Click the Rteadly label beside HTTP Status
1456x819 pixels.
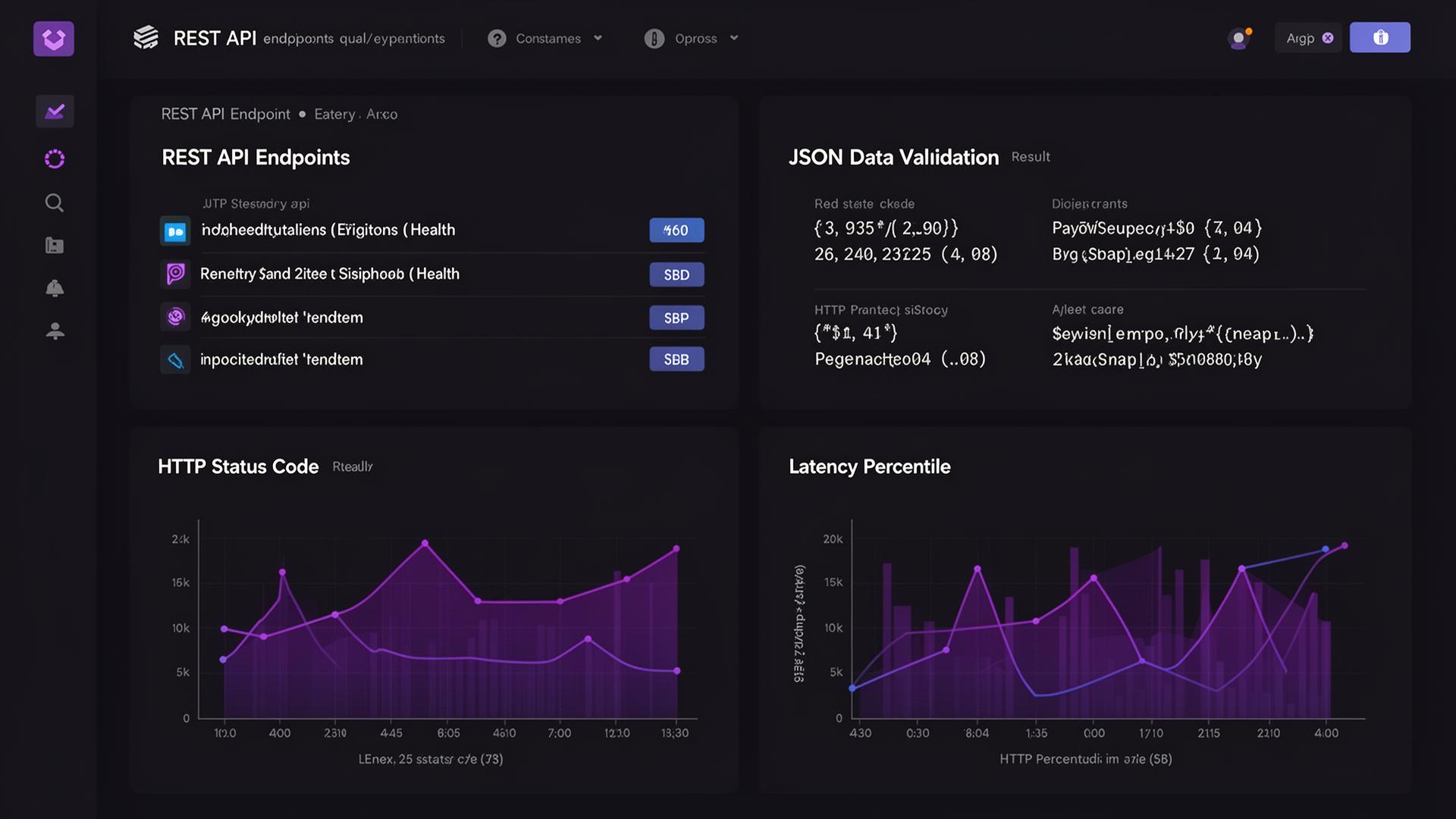click(x=352, y=467)
